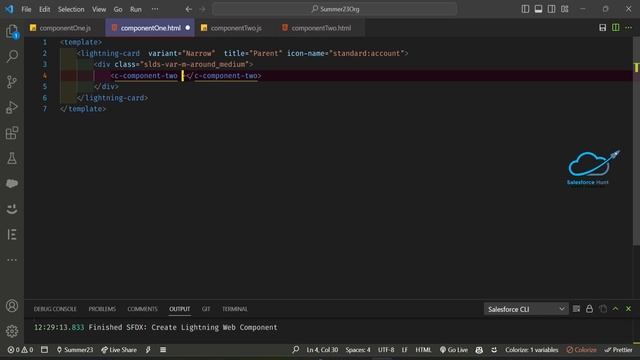Switch to componentTwo.html tab
640x360 pixels.
[321, 28]
